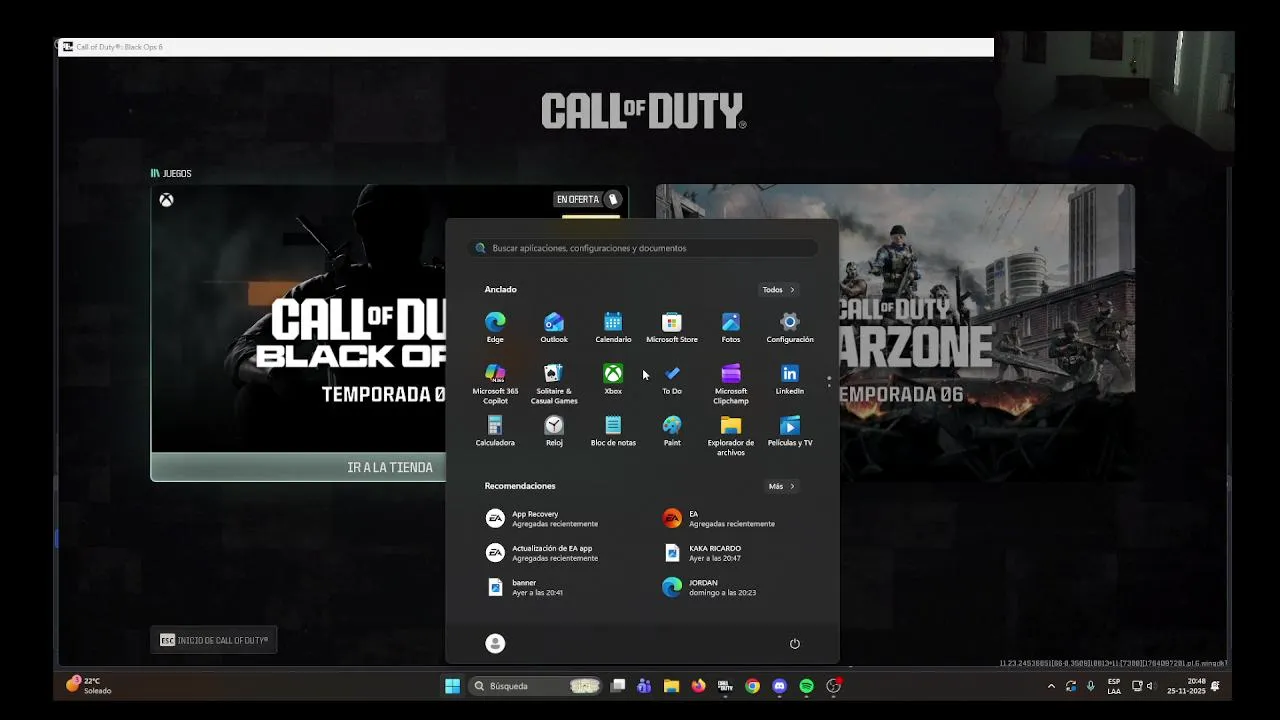Open Explorador de archivos
Screen dimensions: 1280x720
click(731, 436)
